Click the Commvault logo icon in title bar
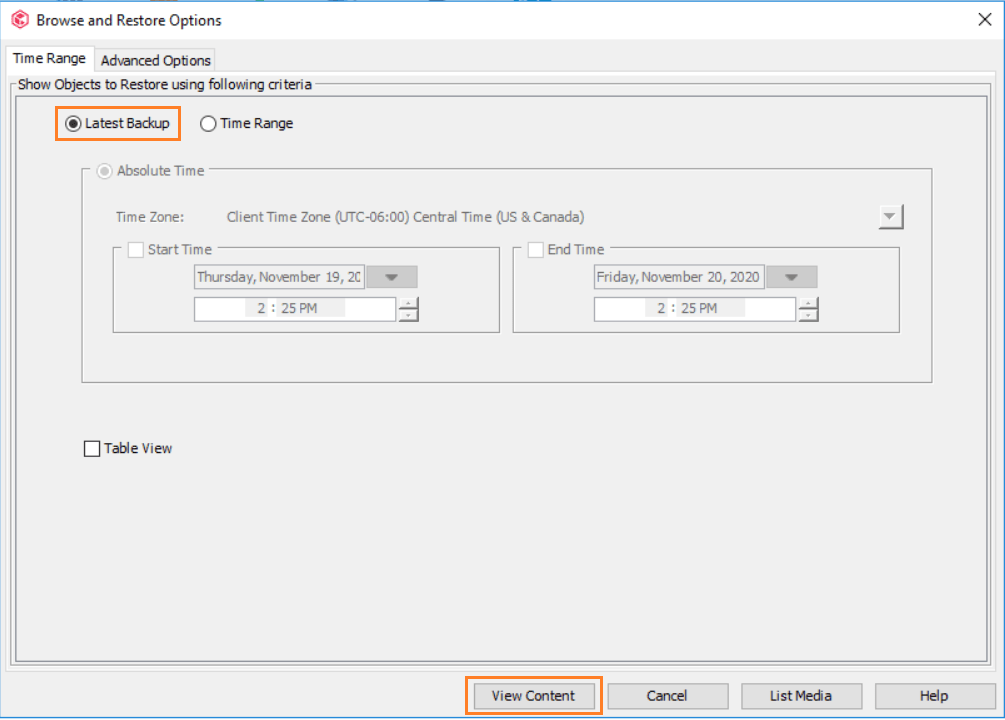 (20, 20)
